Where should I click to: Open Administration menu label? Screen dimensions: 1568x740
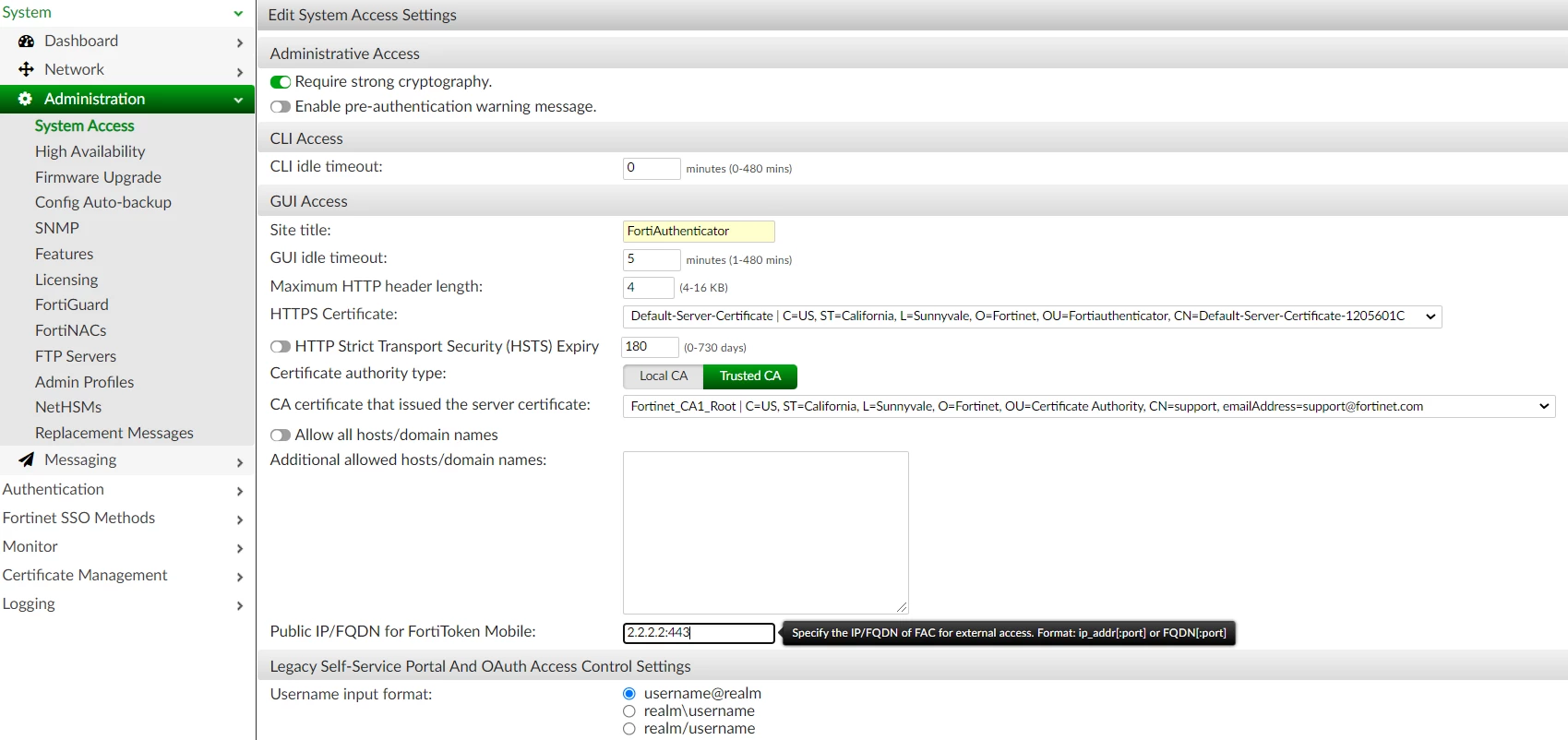[x=94, y=99]
